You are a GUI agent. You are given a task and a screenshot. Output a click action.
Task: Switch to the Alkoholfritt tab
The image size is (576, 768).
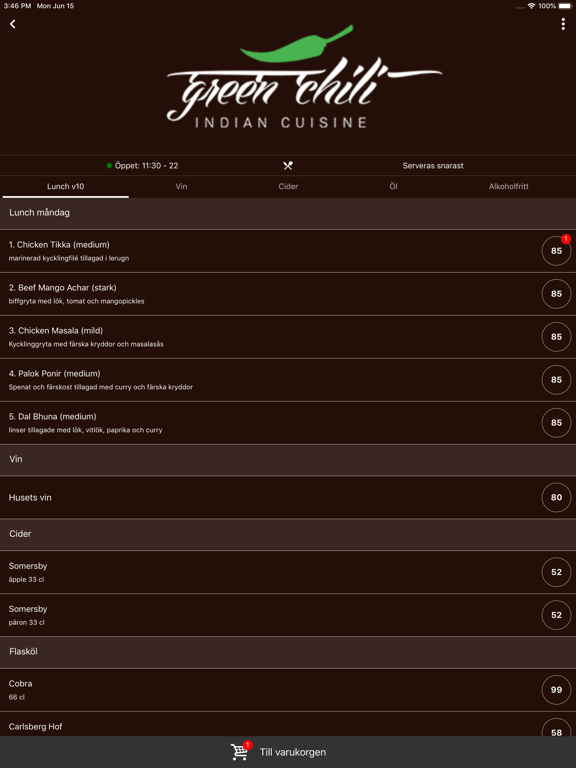point(508,187)
